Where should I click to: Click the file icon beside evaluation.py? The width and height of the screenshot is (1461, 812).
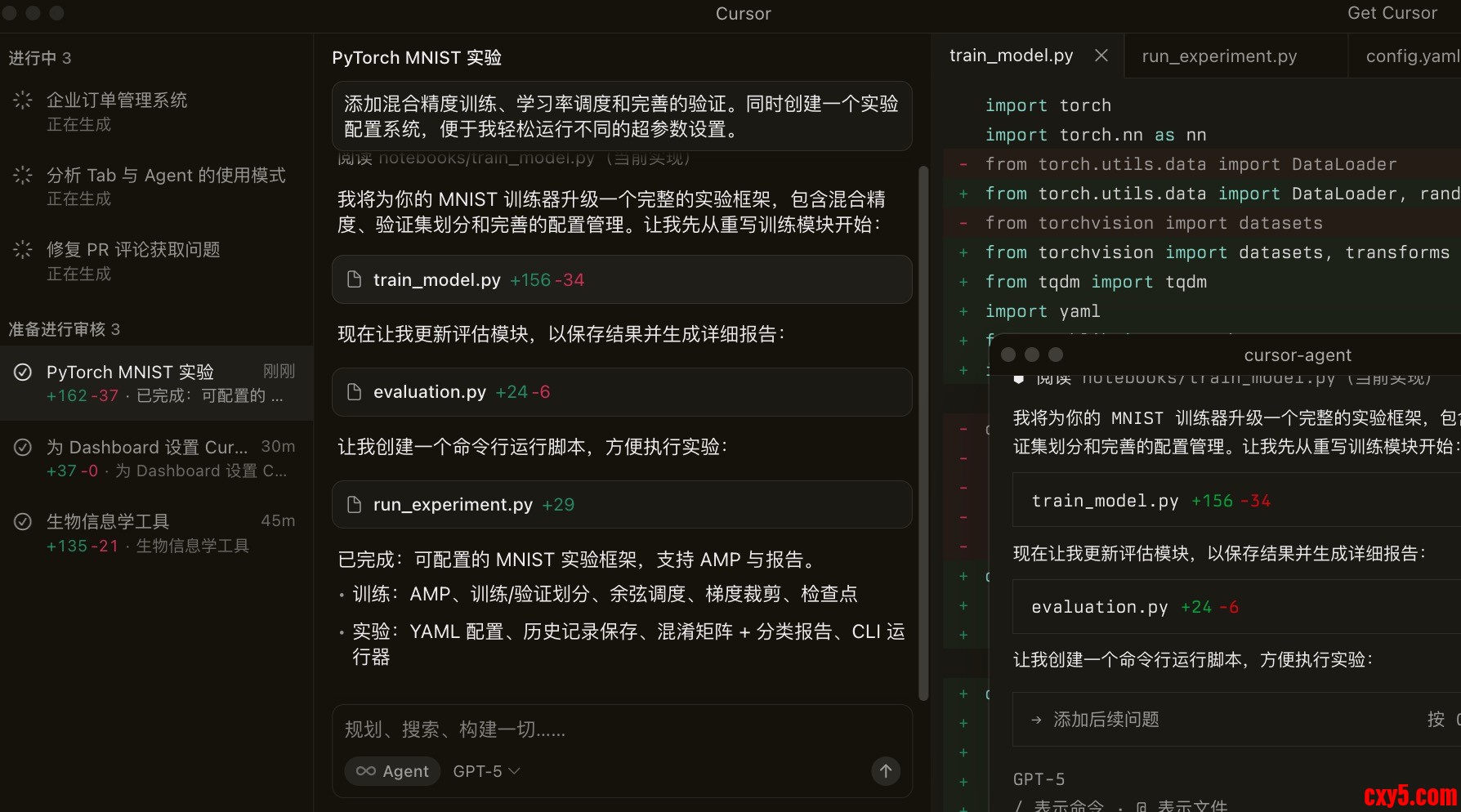pos(354,392)
